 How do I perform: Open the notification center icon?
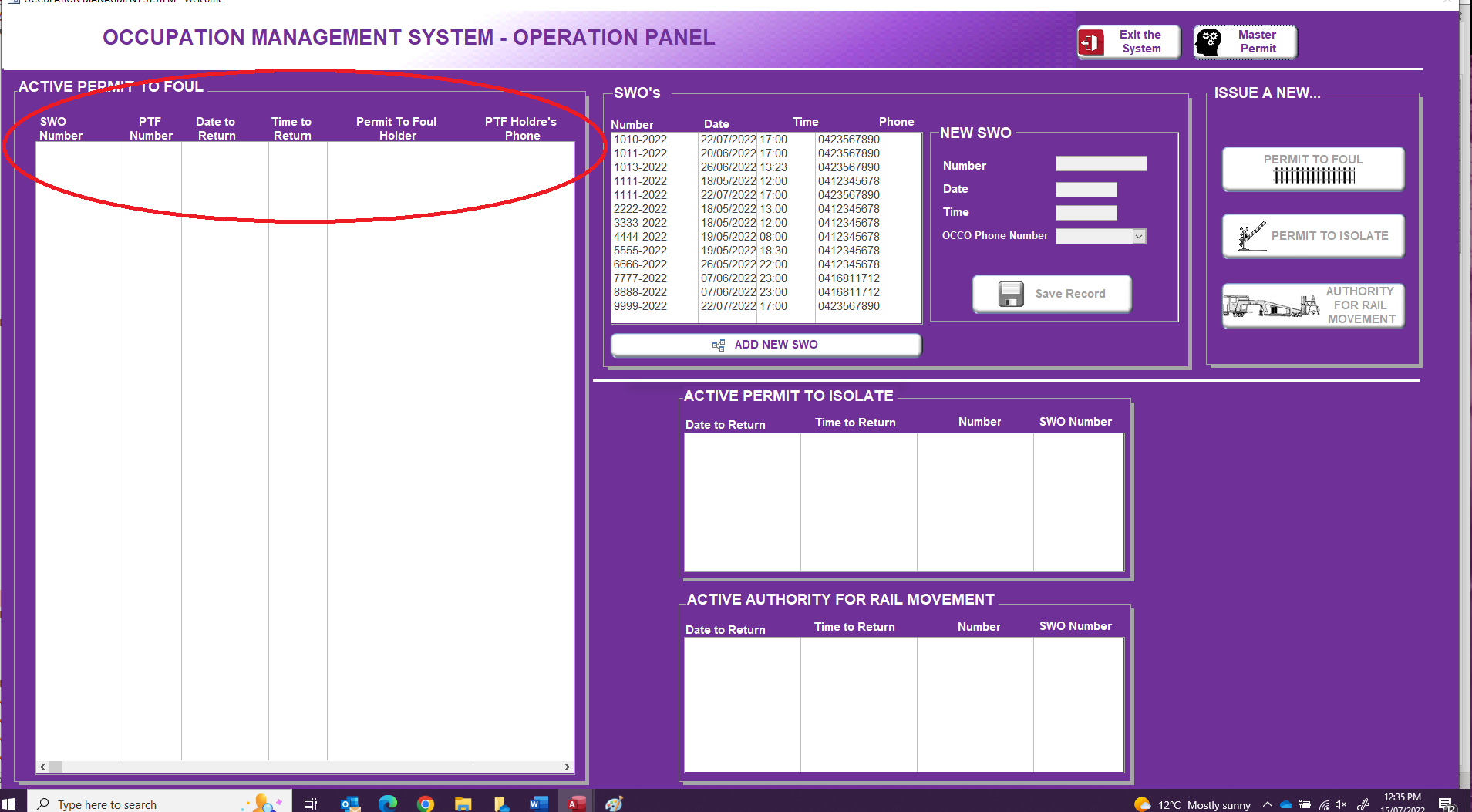pyautogui.click(x=1447, y=804)
